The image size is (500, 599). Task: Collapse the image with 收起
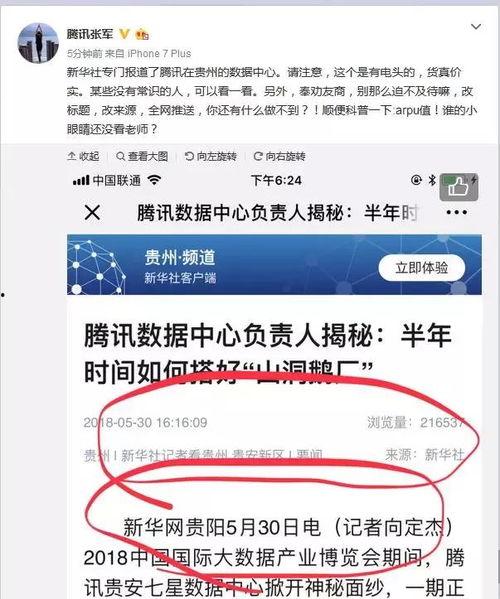[x=83, y=156]
